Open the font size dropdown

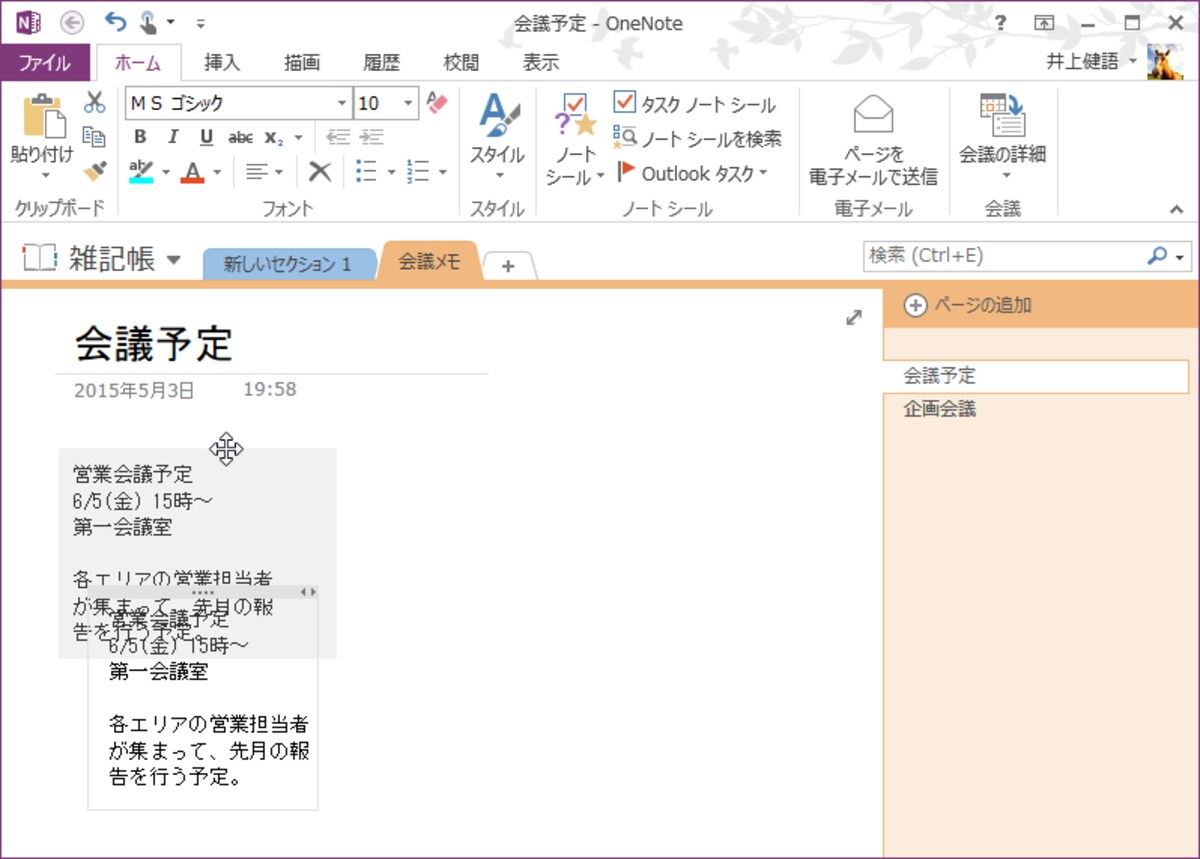408,103
